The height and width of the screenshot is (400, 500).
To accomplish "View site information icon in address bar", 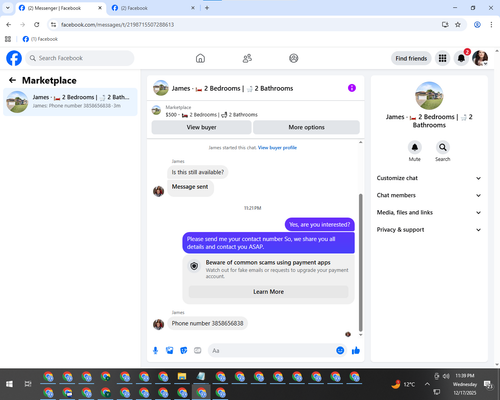I will (53, 25).
